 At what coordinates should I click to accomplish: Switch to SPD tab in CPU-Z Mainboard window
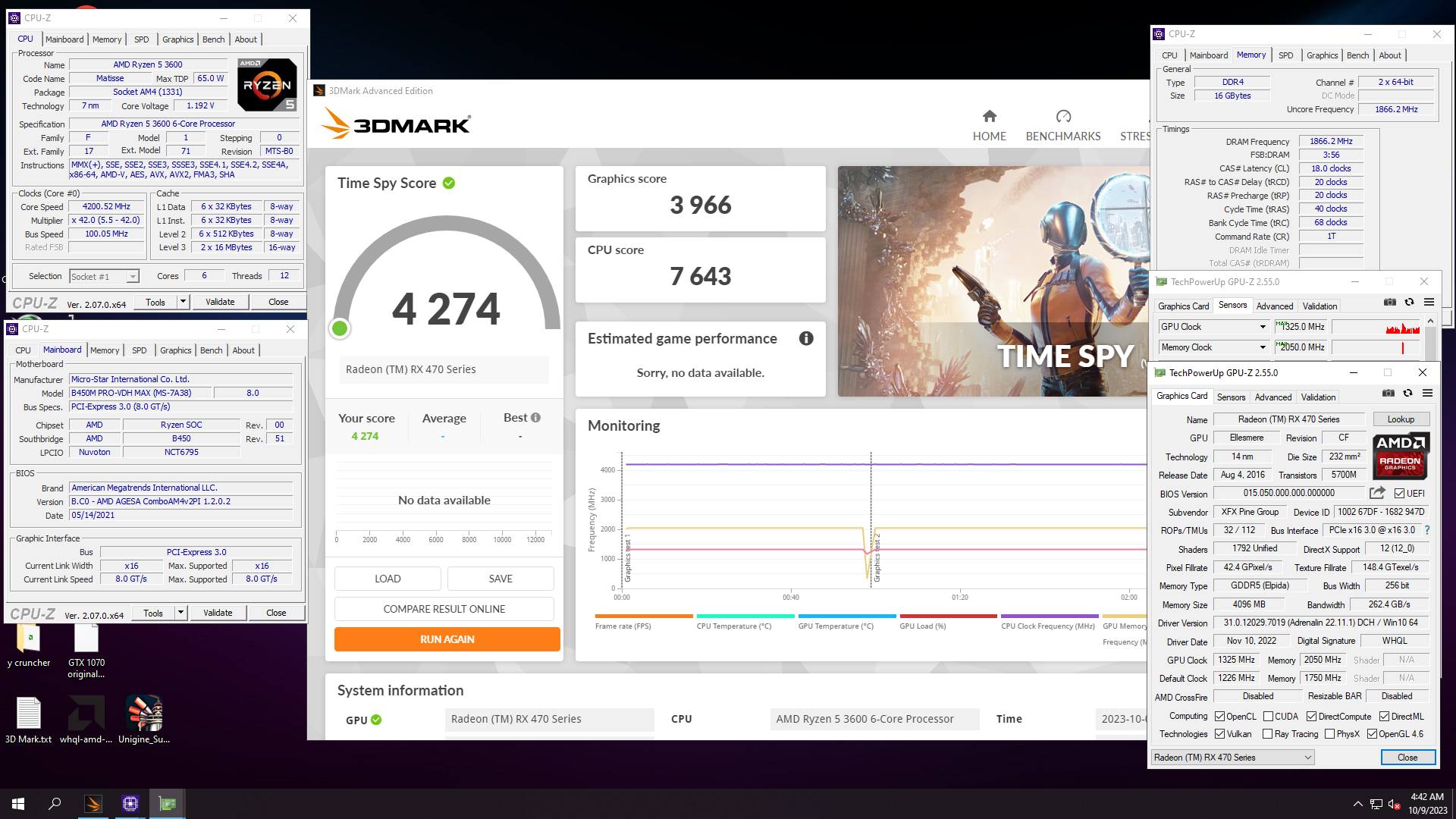click(x=140, y=350)
